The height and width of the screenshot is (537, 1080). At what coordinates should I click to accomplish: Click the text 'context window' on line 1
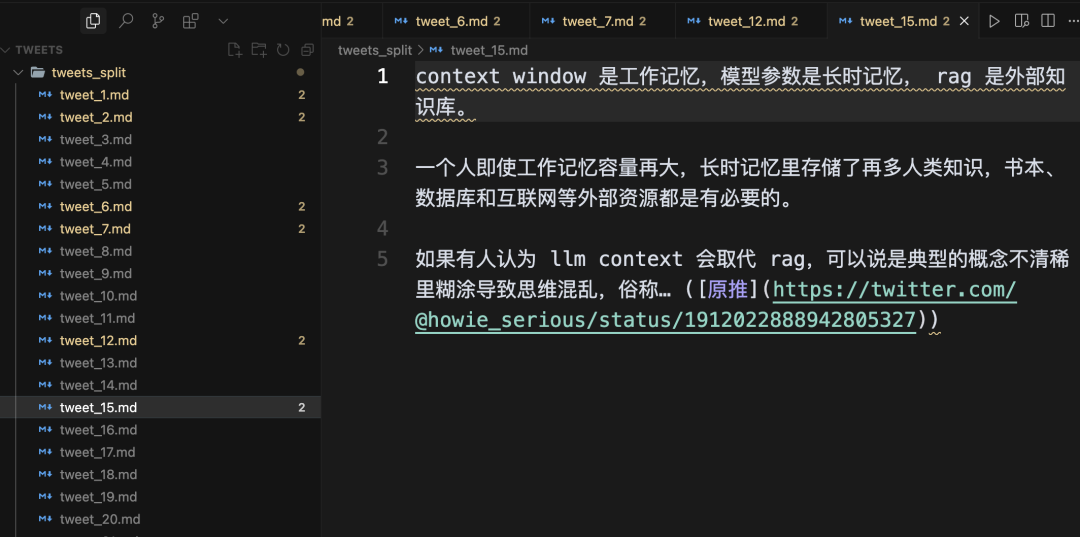pyautogui.click(x=501, y=76)
